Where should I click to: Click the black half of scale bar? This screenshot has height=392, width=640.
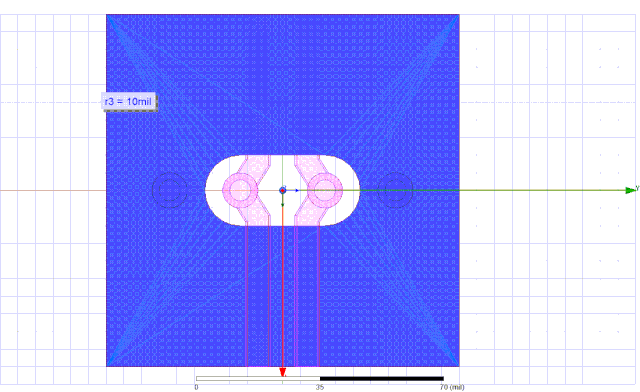point(382,379)
